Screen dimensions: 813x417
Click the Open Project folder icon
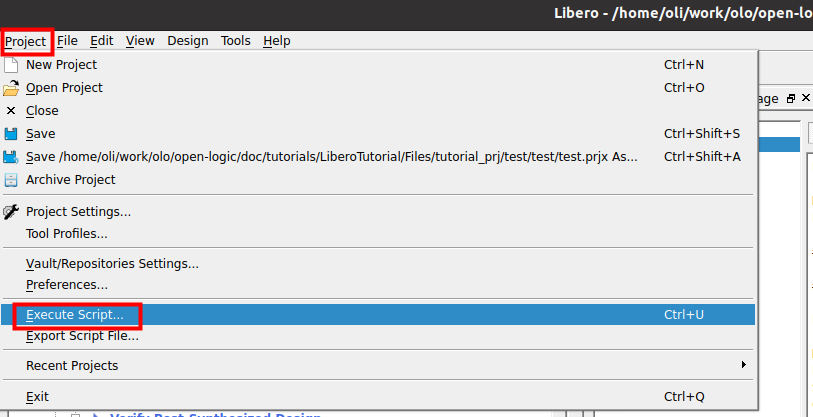[x=11, y=88]
